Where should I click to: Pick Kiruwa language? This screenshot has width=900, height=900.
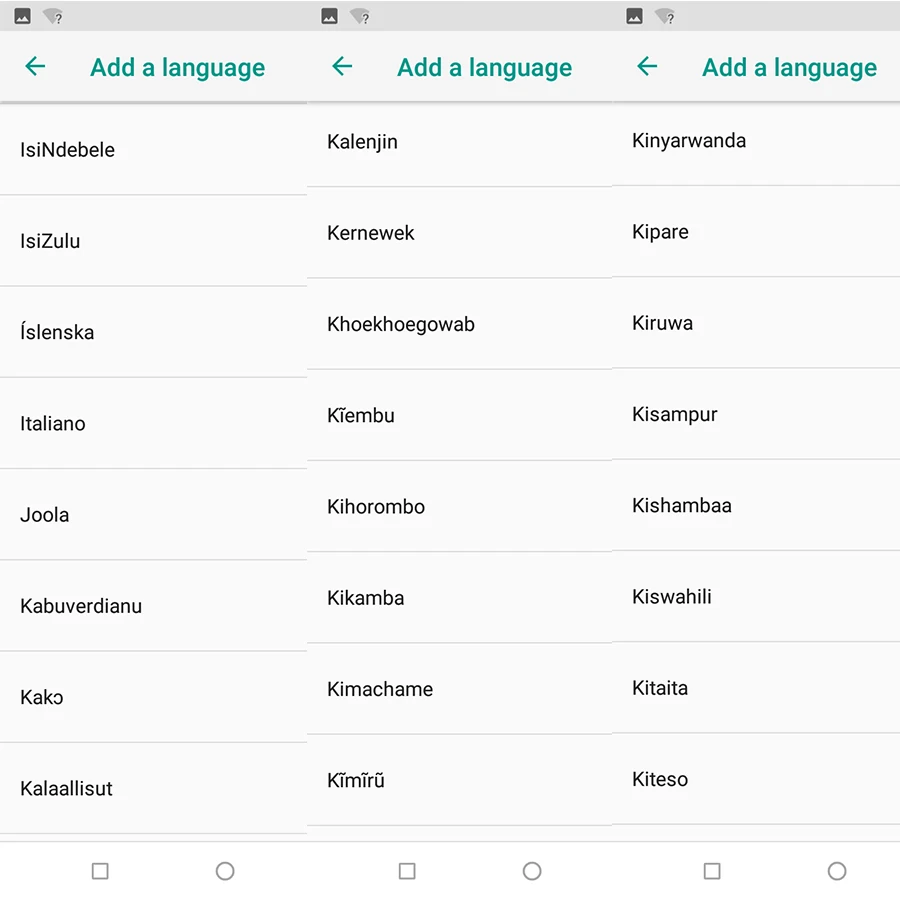[756, 323]
